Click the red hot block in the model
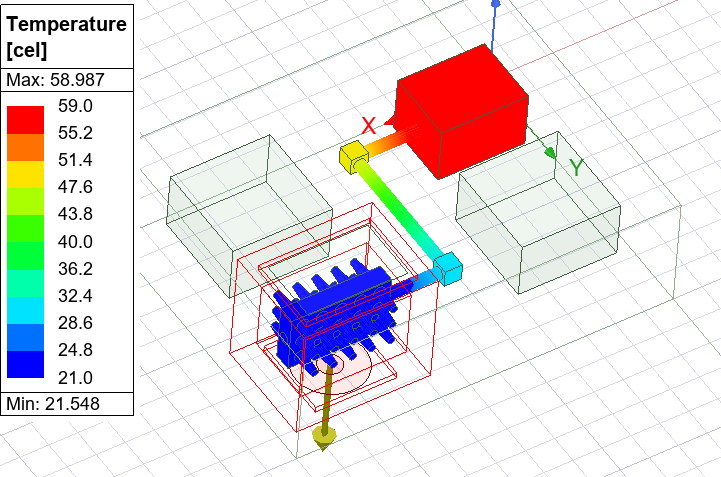The image size is (721, 477). coord(461,111)
